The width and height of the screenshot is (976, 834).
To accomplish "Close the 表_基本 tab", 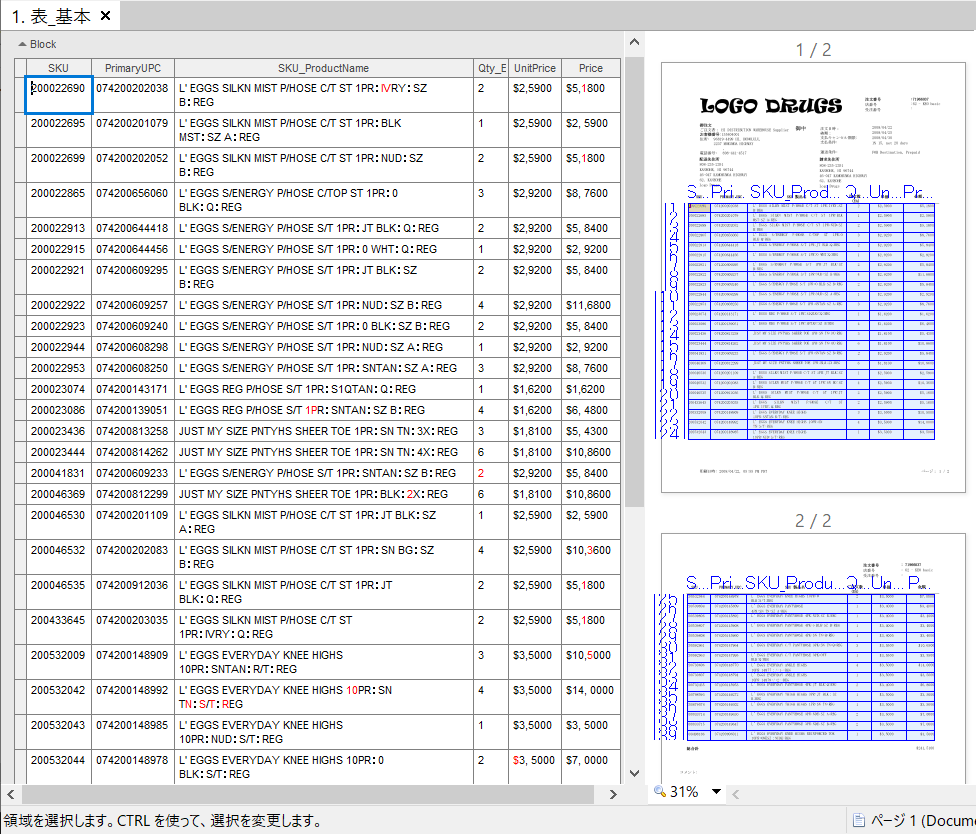I will (x=106, y=16).
